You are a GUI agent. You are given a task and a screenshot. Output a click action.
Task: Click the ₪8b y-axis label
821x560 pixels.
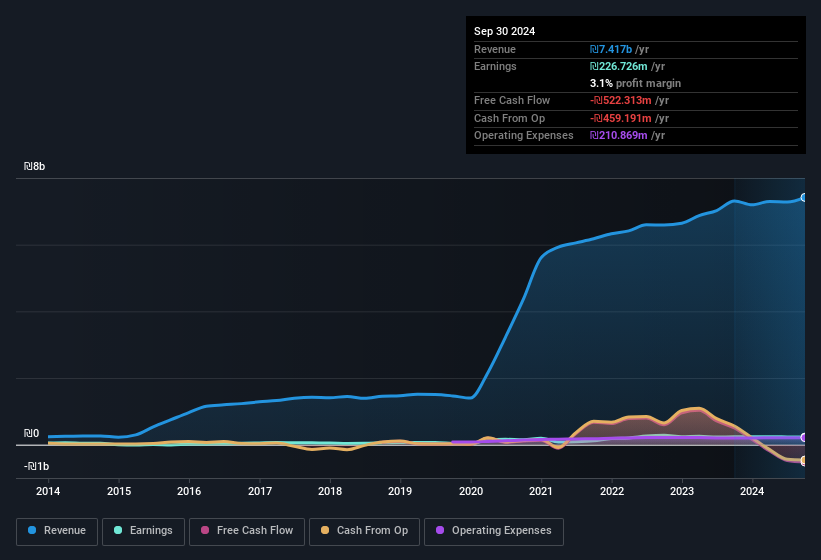click(x=34, y=166)
